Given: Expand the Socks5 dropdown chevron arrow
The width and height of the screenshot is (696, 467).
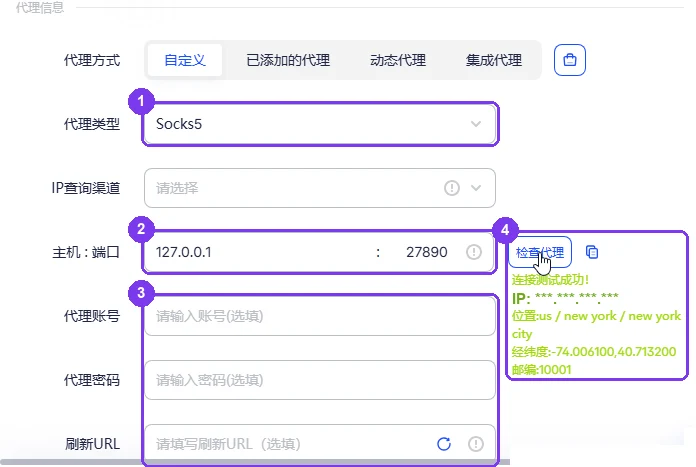Looking at the screenshot, I should pyautogui.click(x=476, y=124).
